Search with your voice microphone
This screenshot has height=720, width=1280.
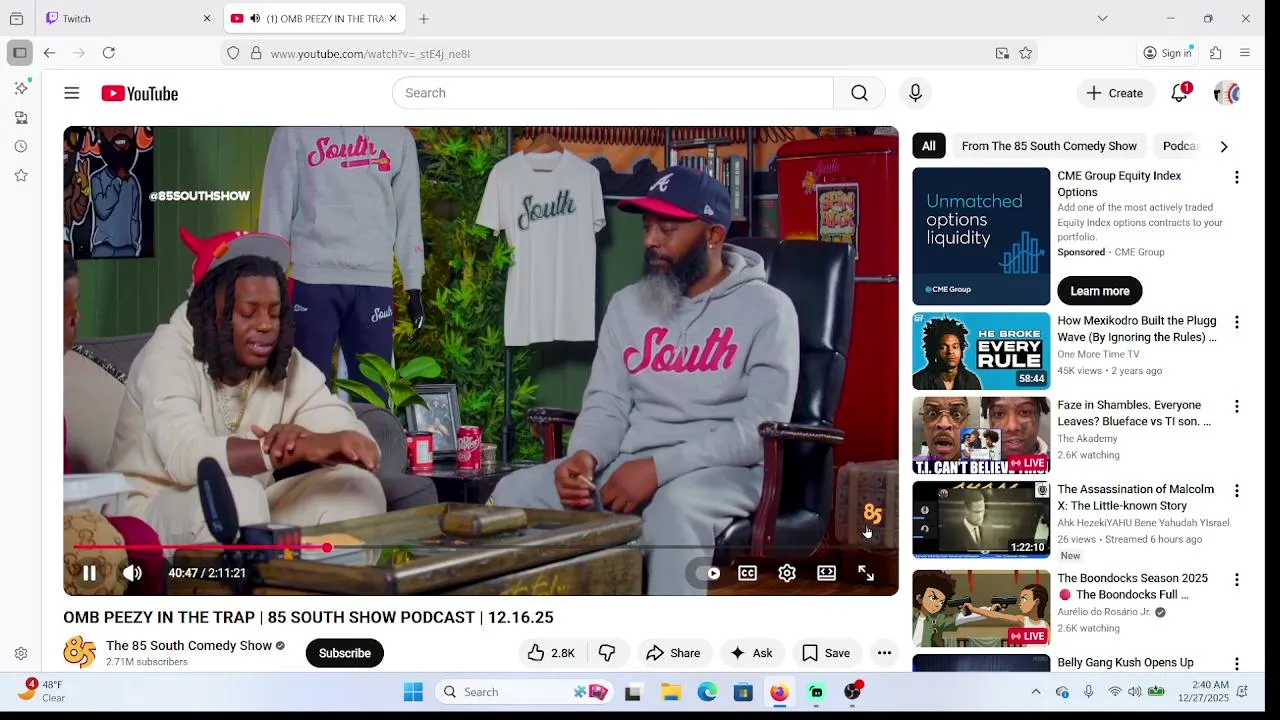915,93
